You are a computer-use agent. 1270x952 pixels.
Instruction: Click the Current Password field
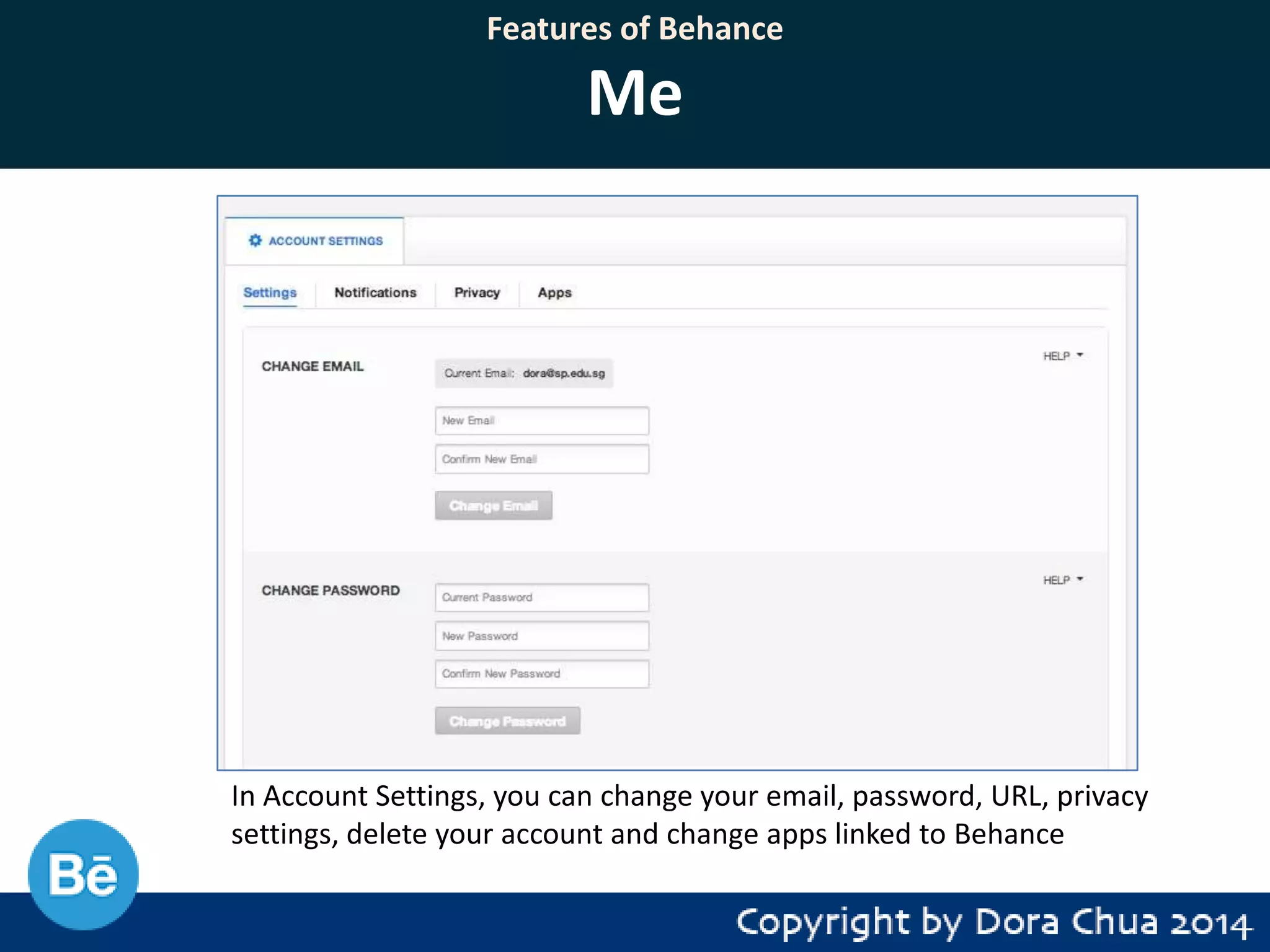click(x=541, y=597)
